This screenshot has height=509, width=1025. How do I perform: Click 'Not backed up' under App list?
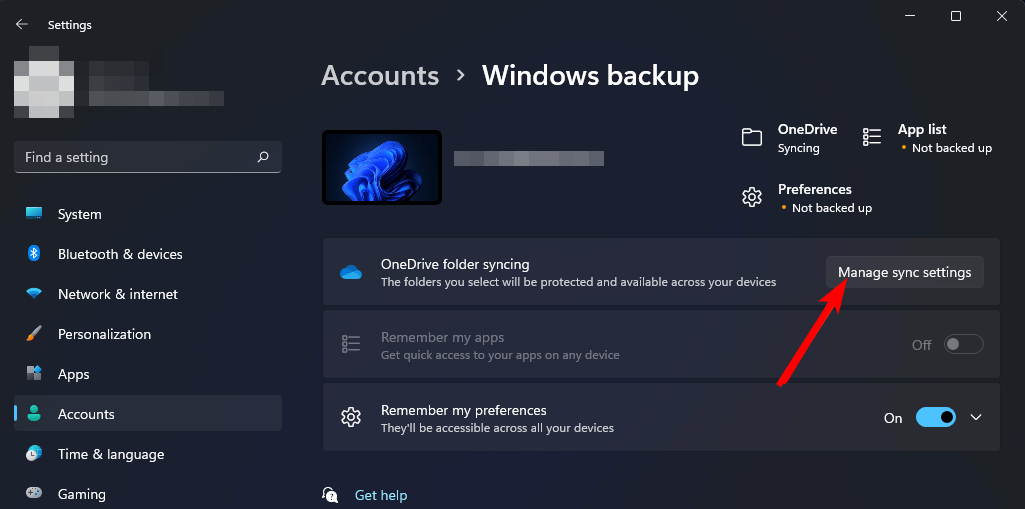952,148
